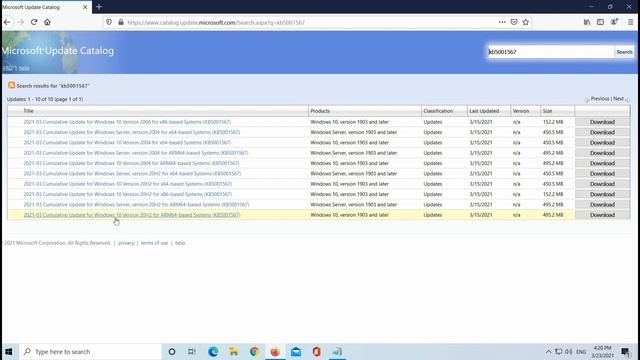Viewport: 640px width, 360px height.
Task: Open Windows Server version 2004 x64-based update link
Action: 131,132
